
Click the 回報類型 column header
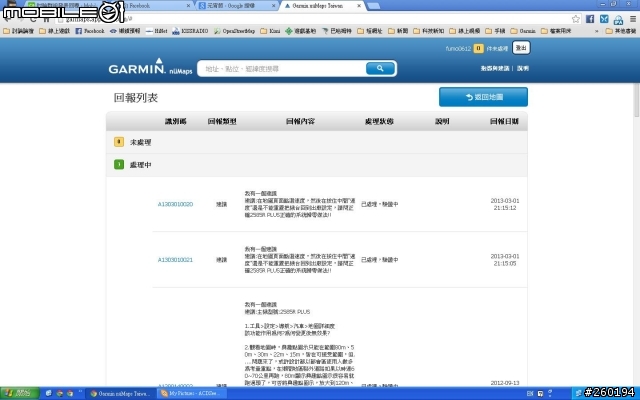[x=222, y=121]
